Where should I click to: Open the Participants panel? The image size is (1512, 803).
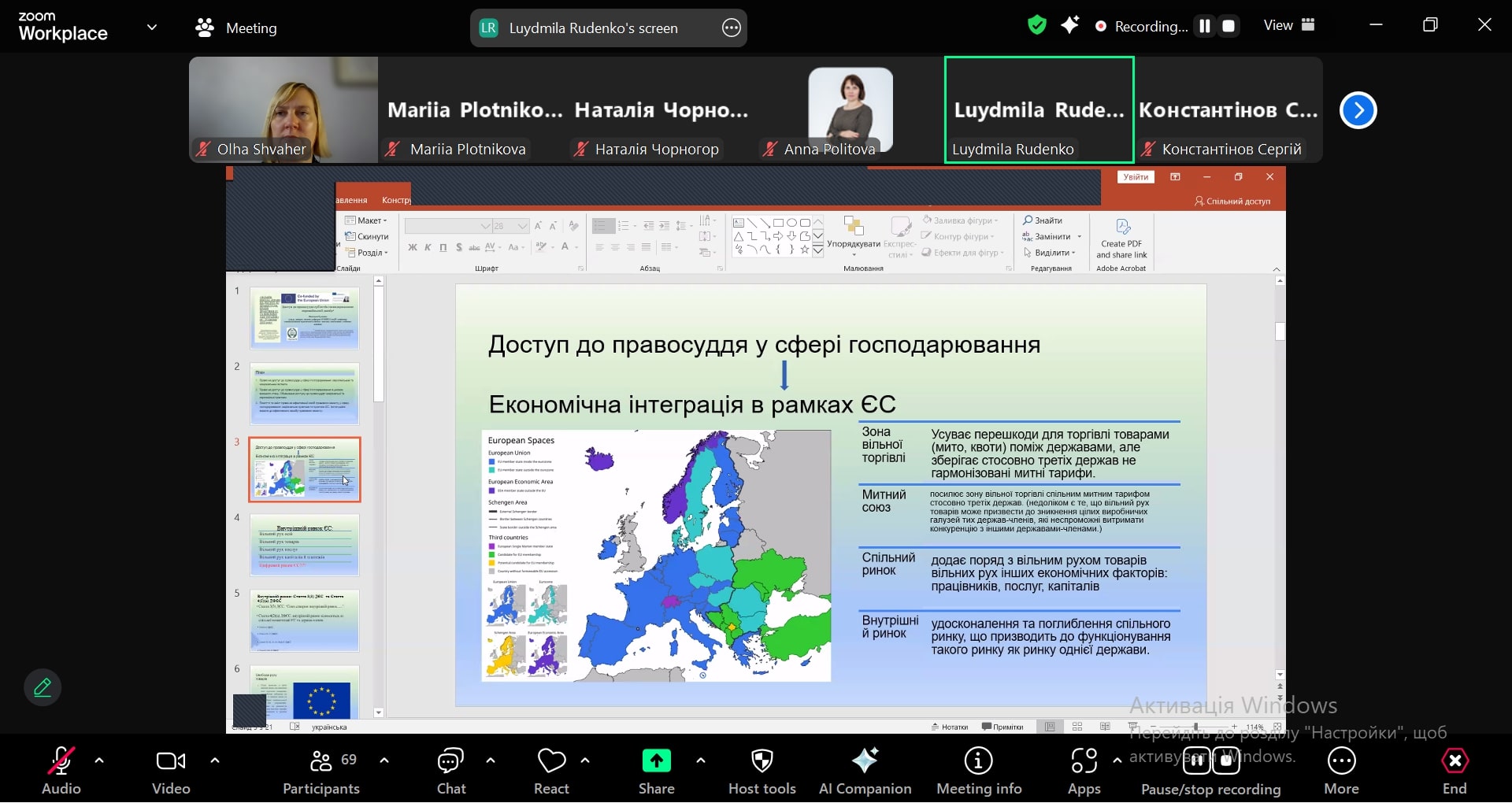coord(321,770)
